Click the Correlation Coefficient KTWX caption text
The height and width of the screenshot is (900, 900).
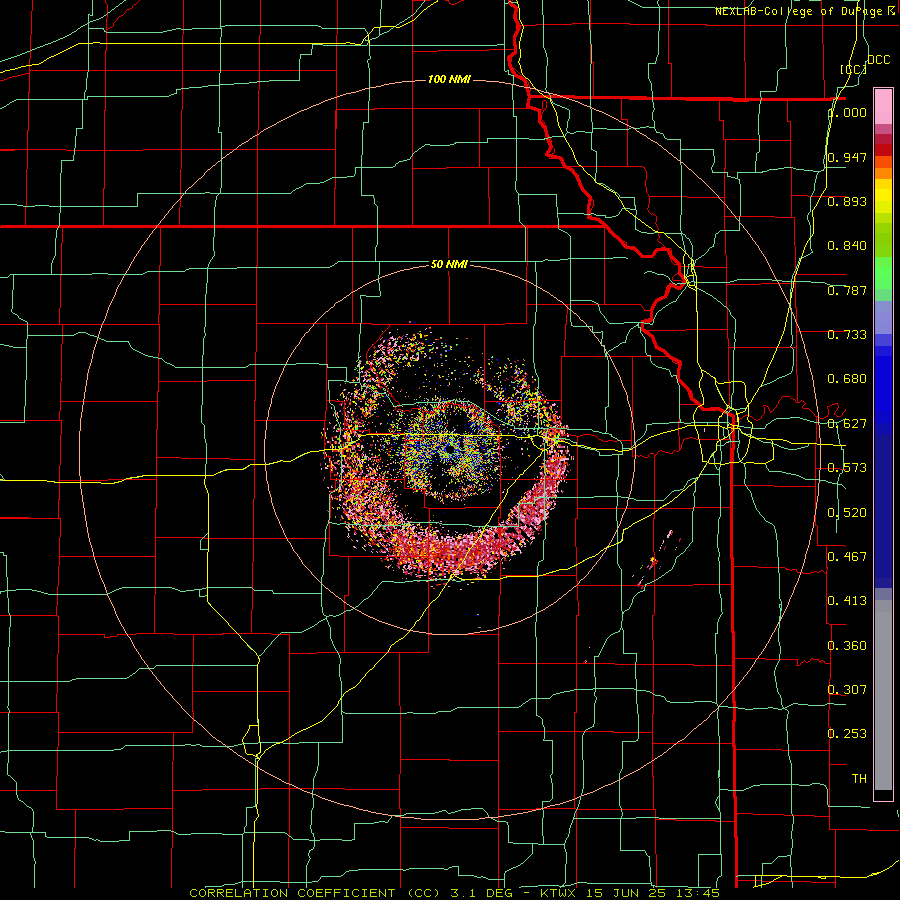(x=455, y=893)
